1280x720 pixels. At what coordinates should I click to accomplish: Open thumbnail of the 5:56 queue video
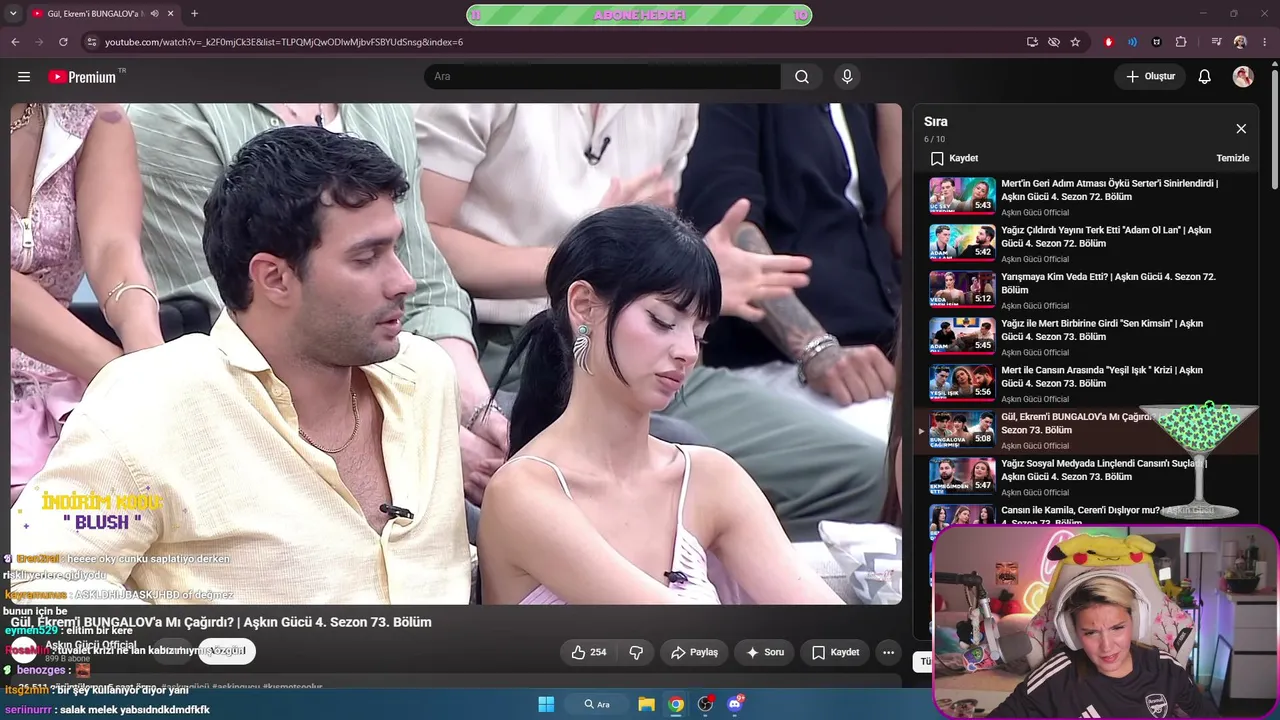point(962,382)
